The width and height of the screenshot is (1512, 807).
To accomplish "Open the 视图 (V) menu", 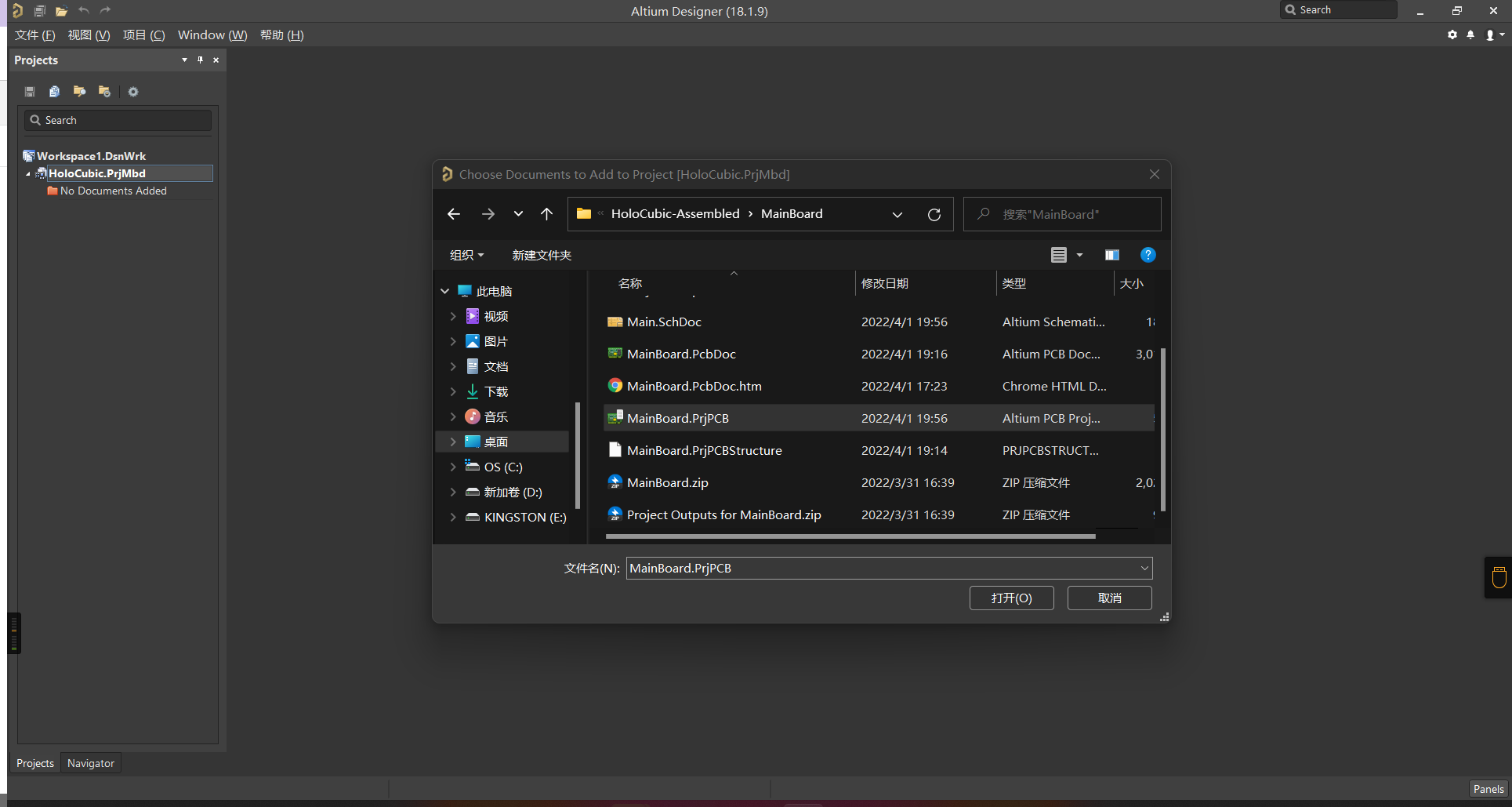I will [x=89, y=35].
